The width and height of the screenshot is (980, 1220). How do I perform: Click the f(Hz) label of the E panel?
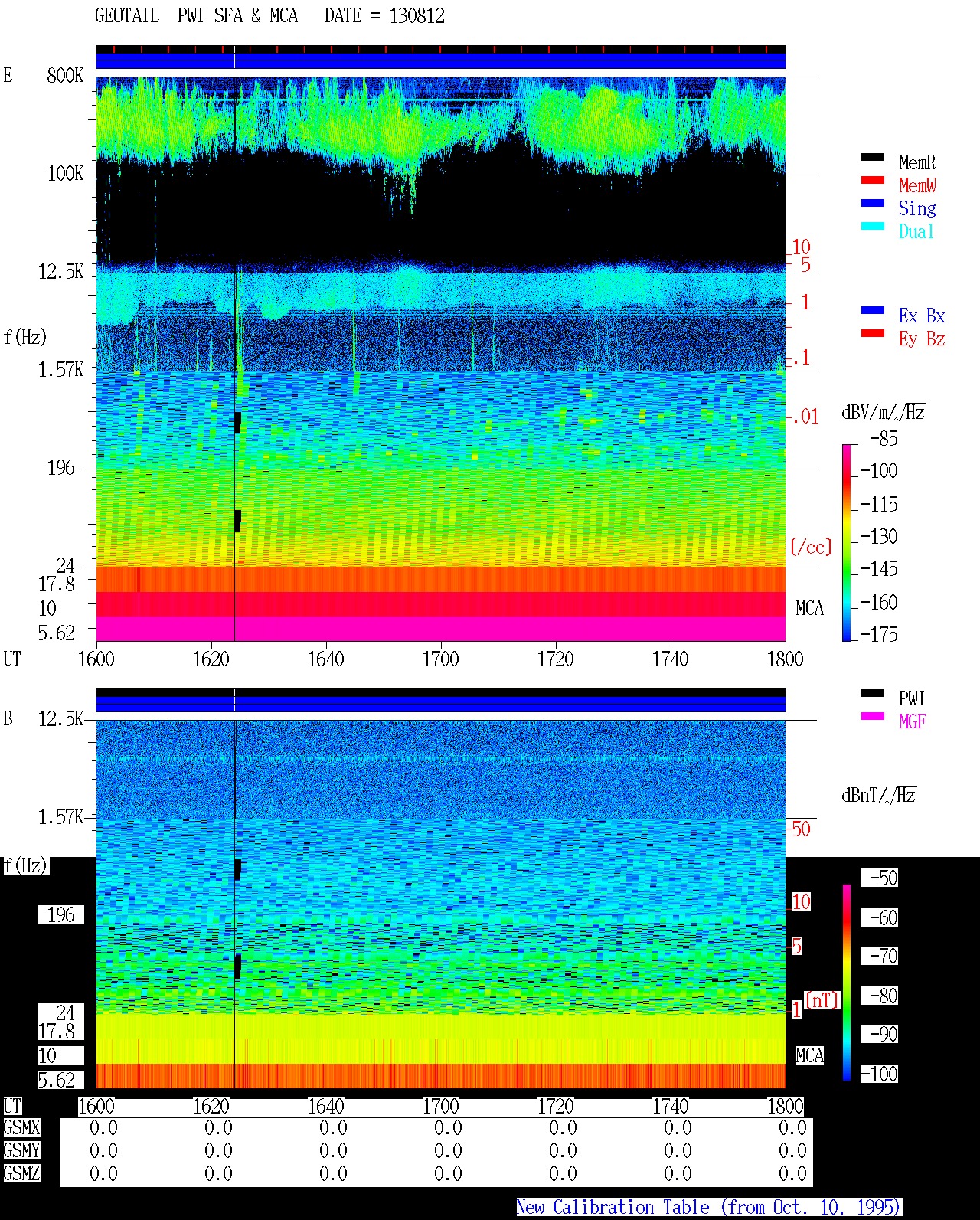[x=25, y=337]
